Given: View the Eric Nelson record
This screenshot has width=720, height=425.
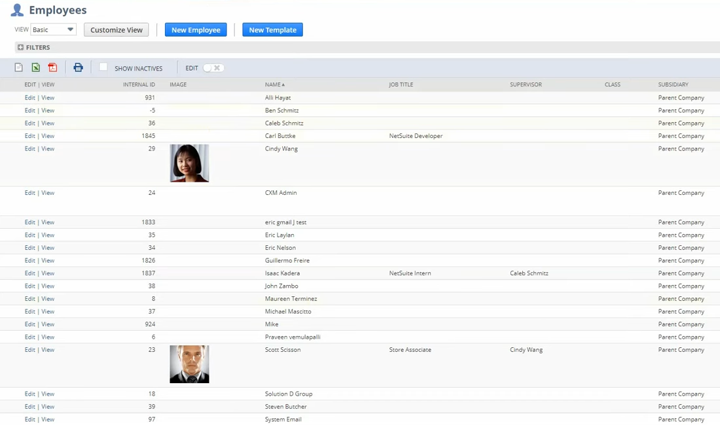Looking at the screenshot, I should tap(48, 248).
